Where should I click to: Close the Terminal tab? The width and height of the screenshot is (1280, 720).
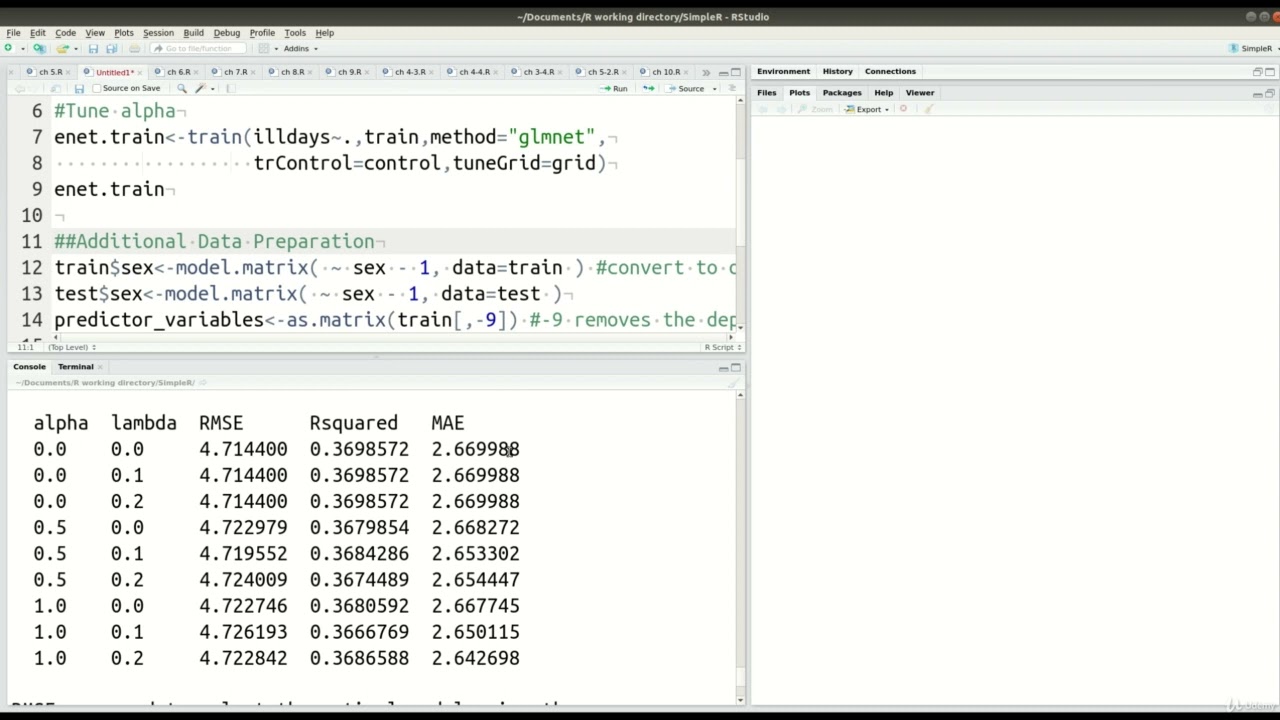click(100, 367)
